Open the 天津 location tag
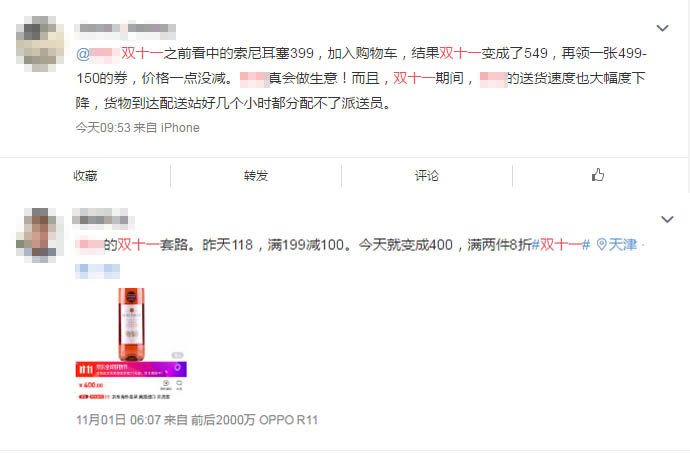The height and width of the screenshot is (453, 690). 622,244
